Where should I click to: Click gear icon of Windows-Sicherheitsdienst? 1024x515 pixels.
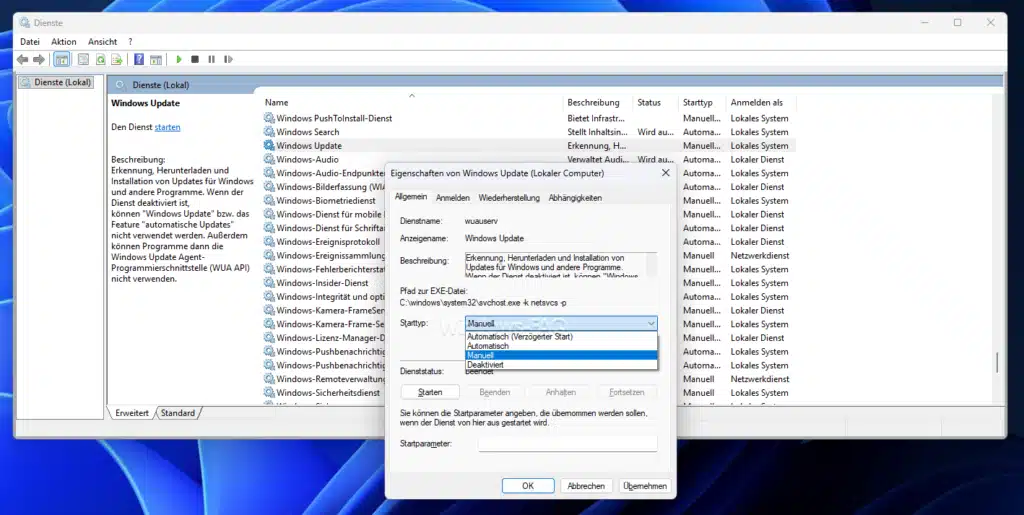click(269, 392)
